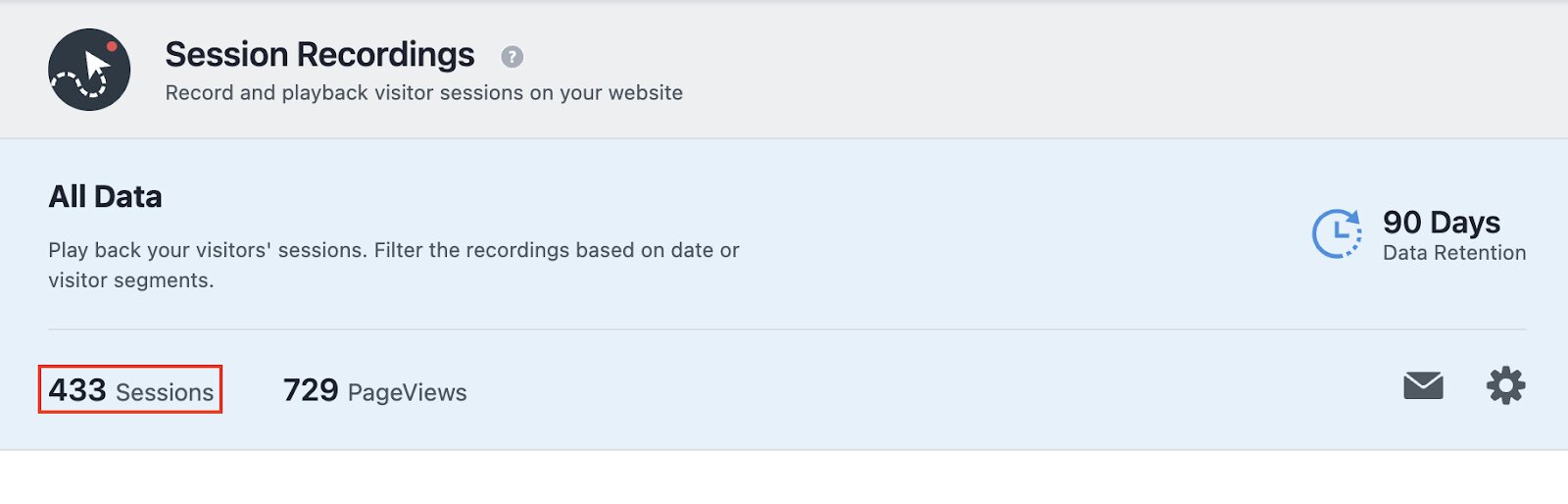Image resolution: width=1568 pixels, height=504 pixels.
Task: Click the 'visitor segments.' text line
Action: 130,280
